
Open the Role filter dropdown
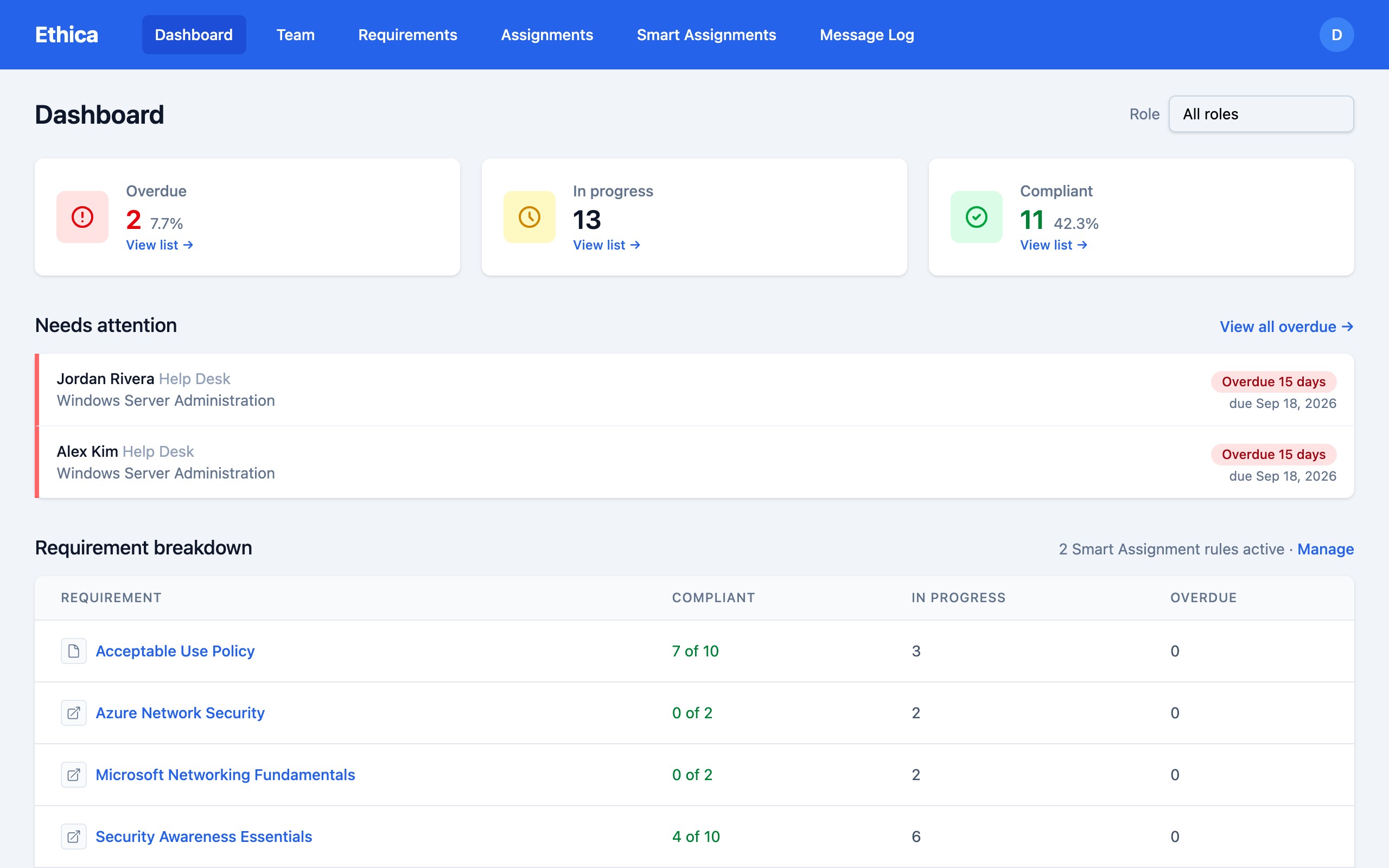[x=1261, y=114]
